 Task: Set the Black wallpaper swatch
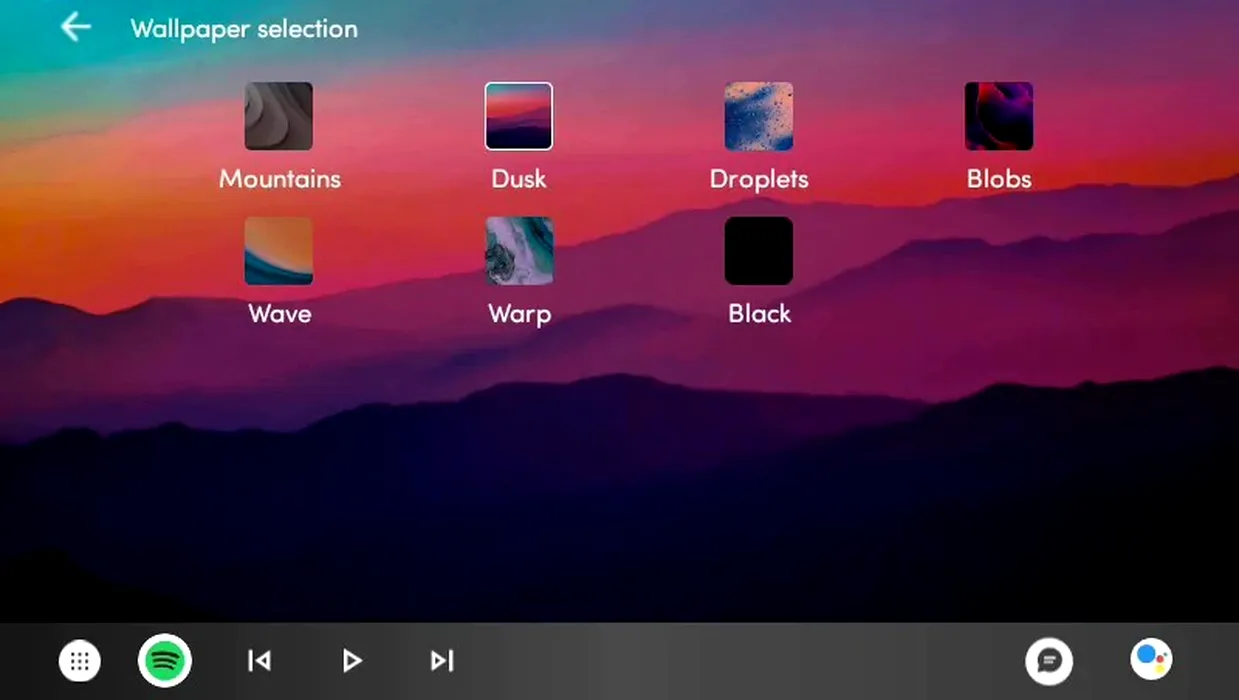pos(759,251)
